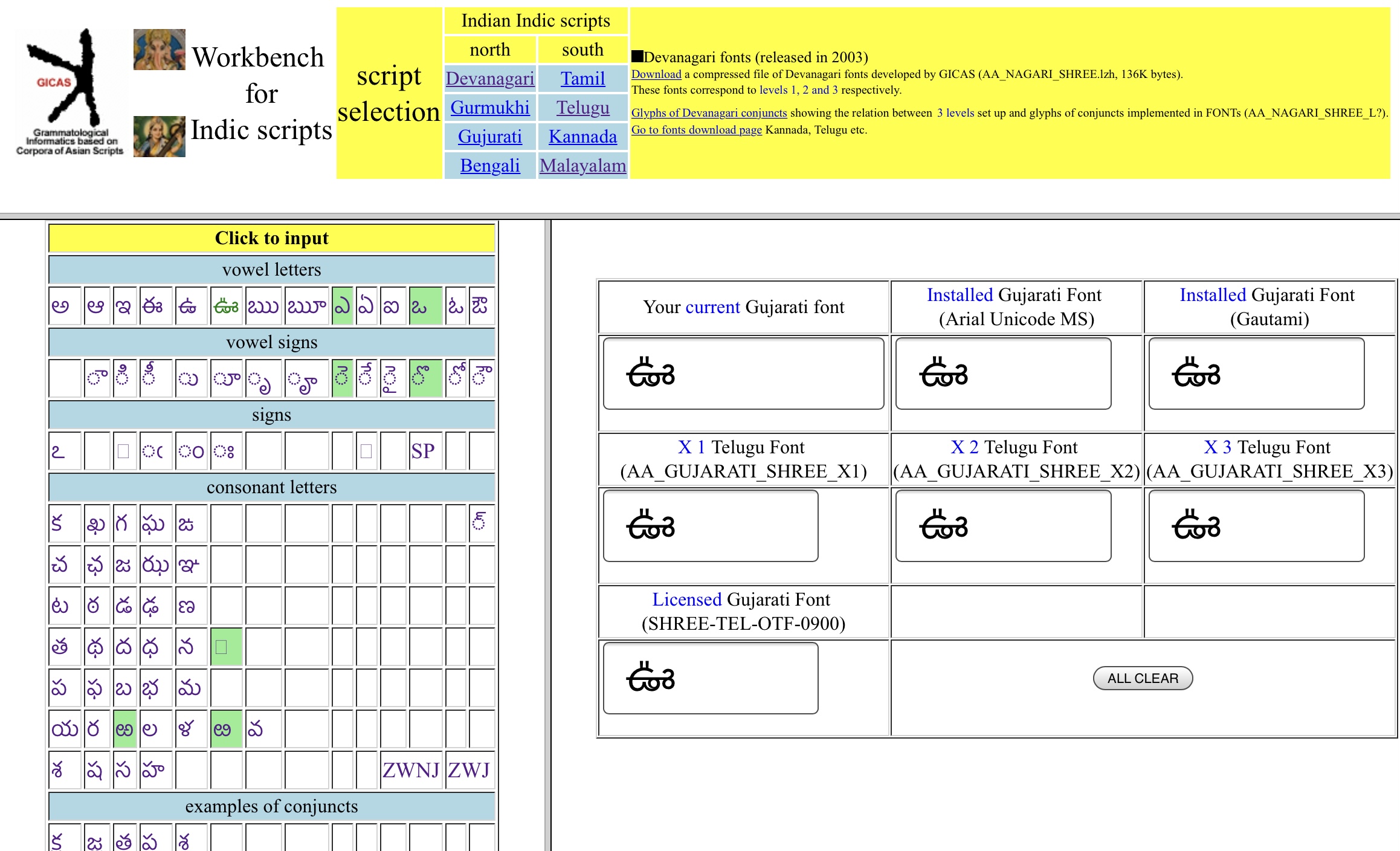Image resolution: width=1400 pixels, height=851 pixels.
Task: Click the Gautami font text box
Action: click(1256, 374)
